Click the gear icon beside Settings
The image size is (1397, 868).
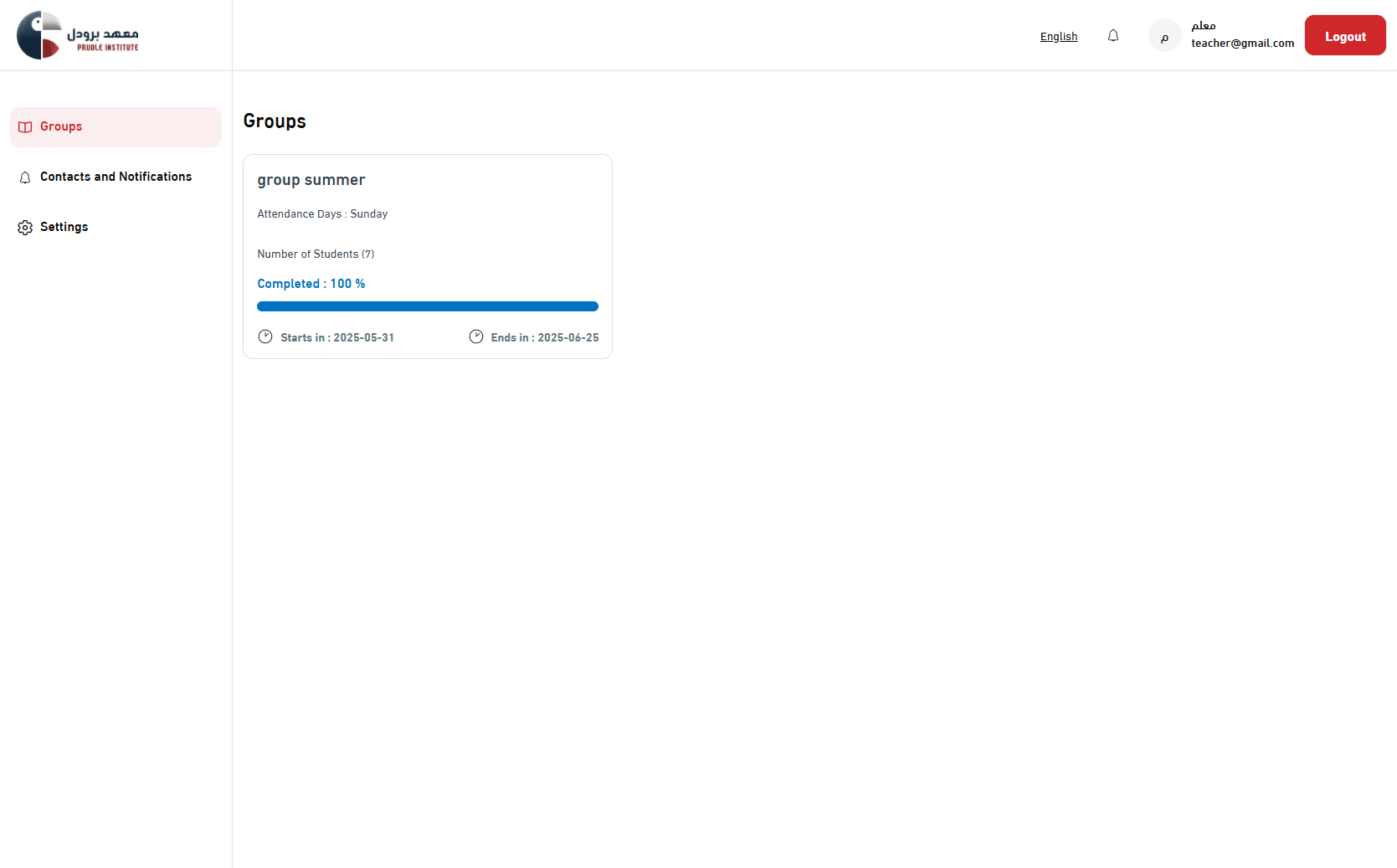tap(25, 228)
